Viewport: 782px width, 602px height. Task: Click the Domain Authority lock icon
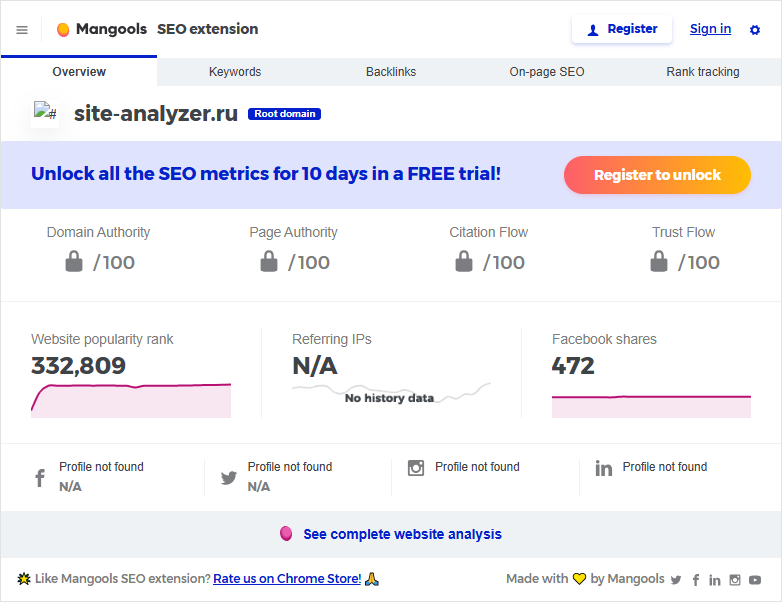pos(74,261)
